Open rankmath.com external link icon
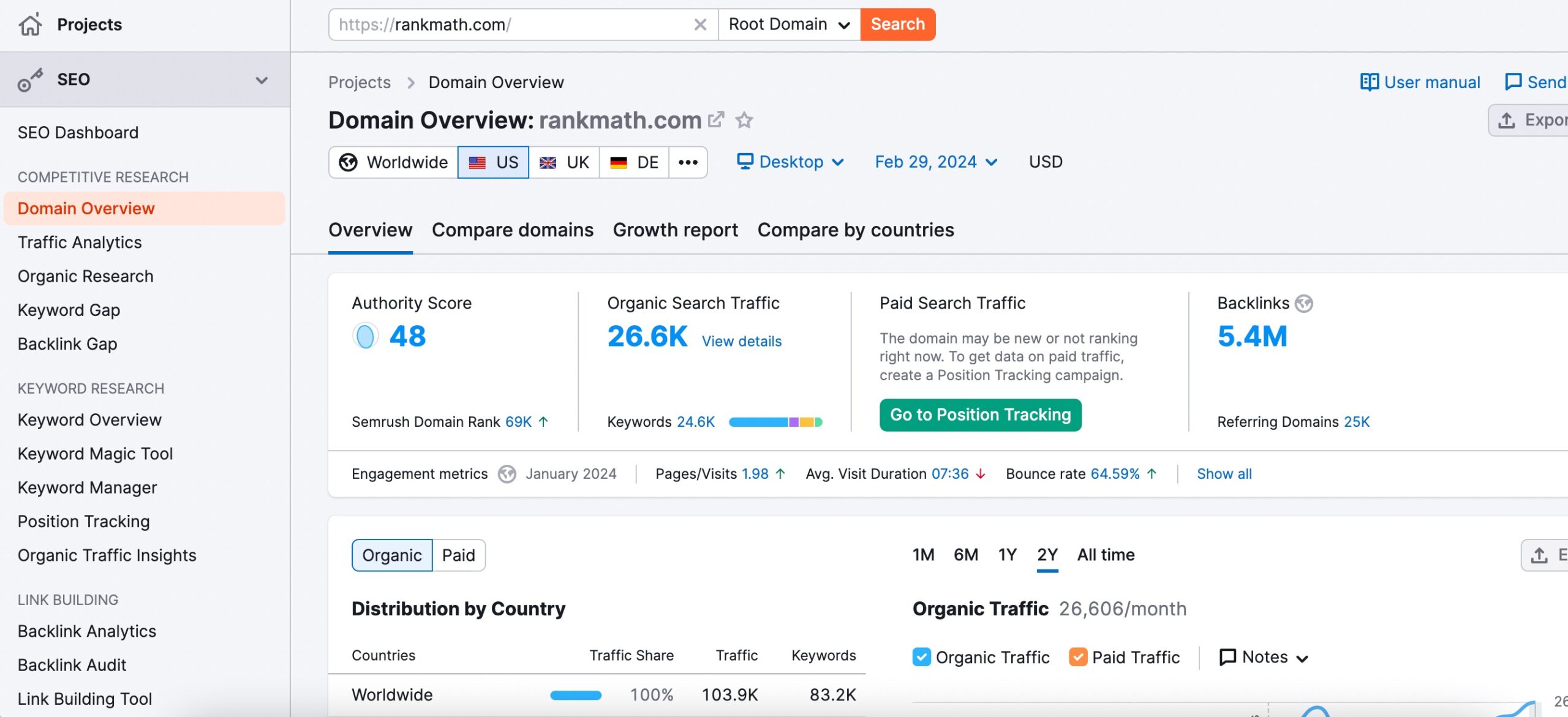 716,119
